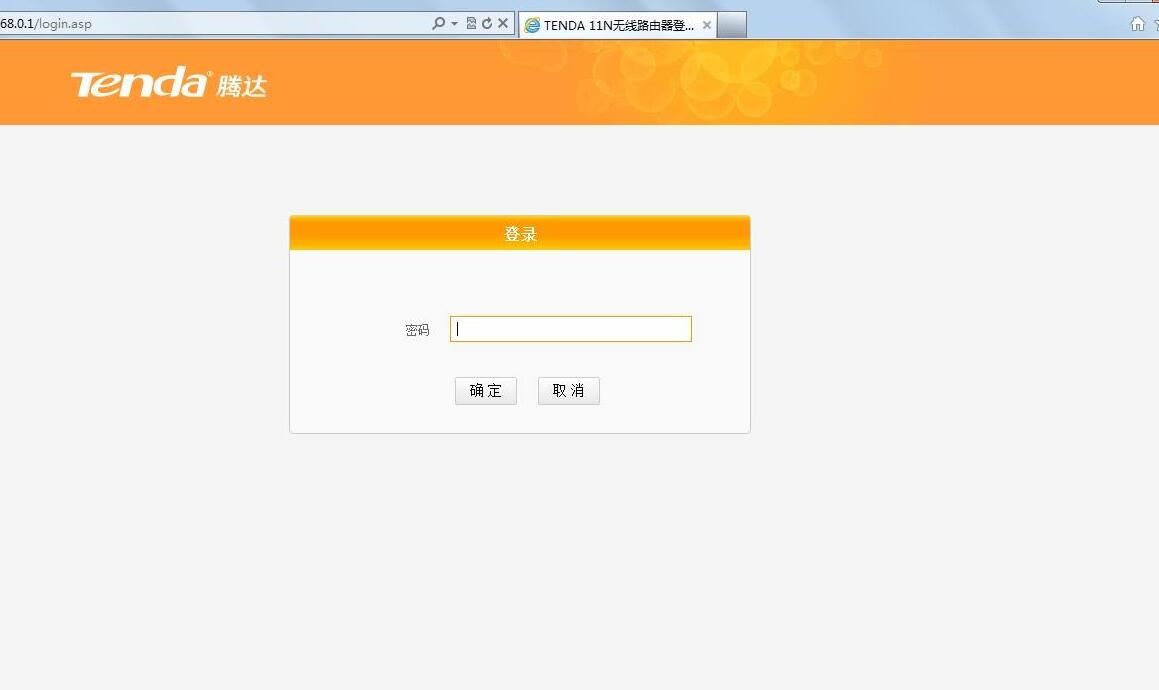Click the 登录 login header bar

519,232
